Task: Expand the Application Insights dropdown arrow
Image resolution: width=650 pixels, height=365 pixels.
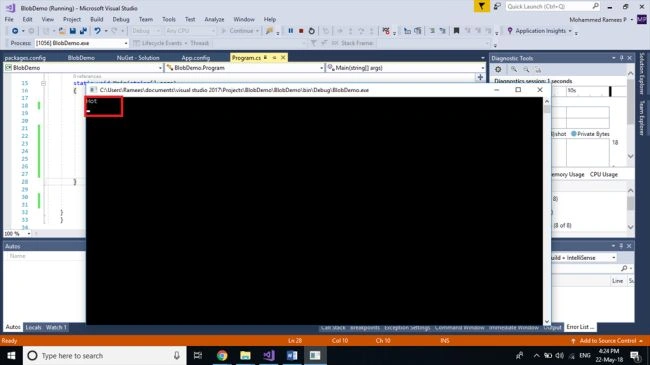Action: (570, 31)
